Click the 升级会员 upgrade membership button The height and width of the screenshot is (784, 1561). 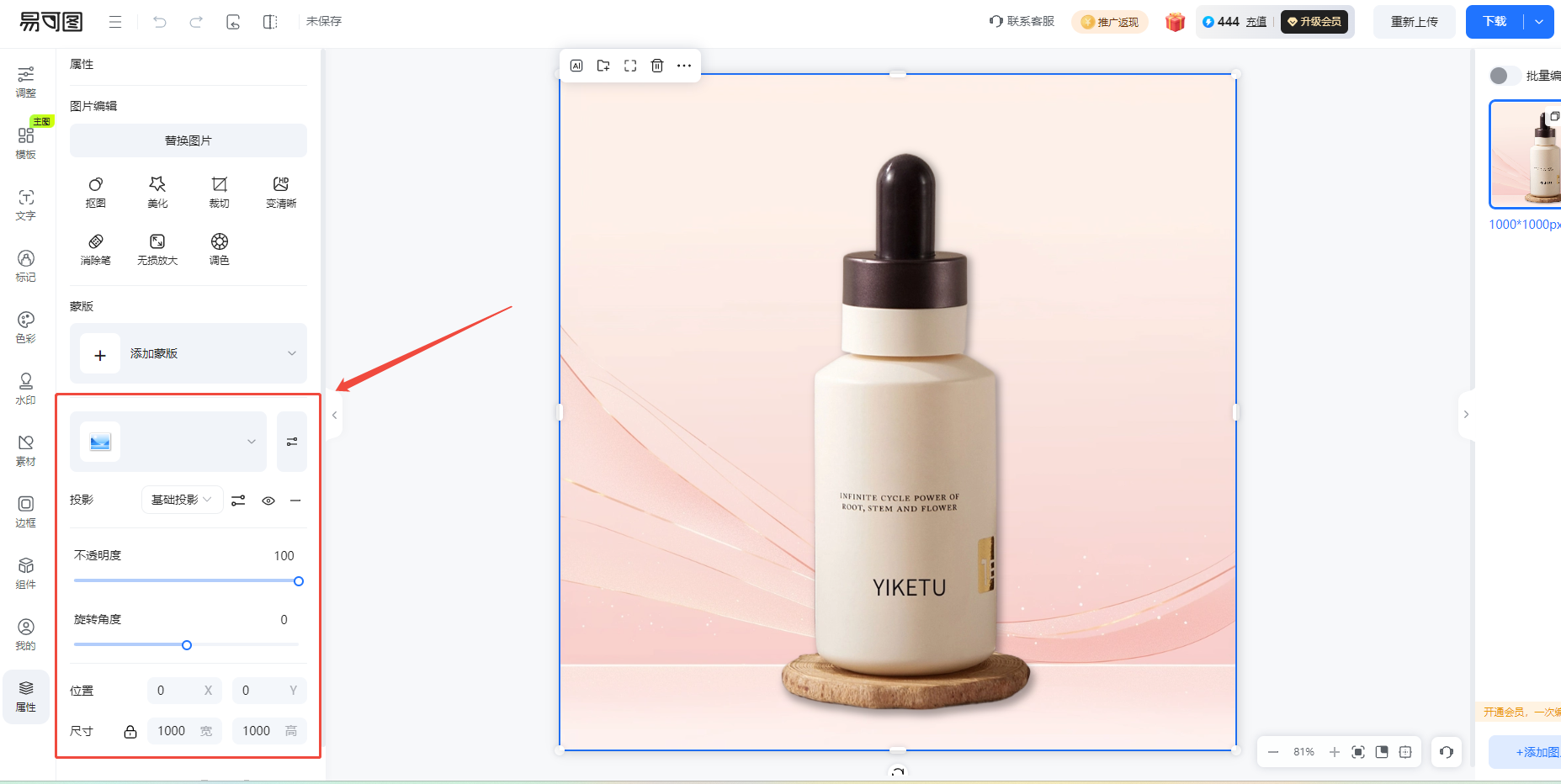[1314, 22]
